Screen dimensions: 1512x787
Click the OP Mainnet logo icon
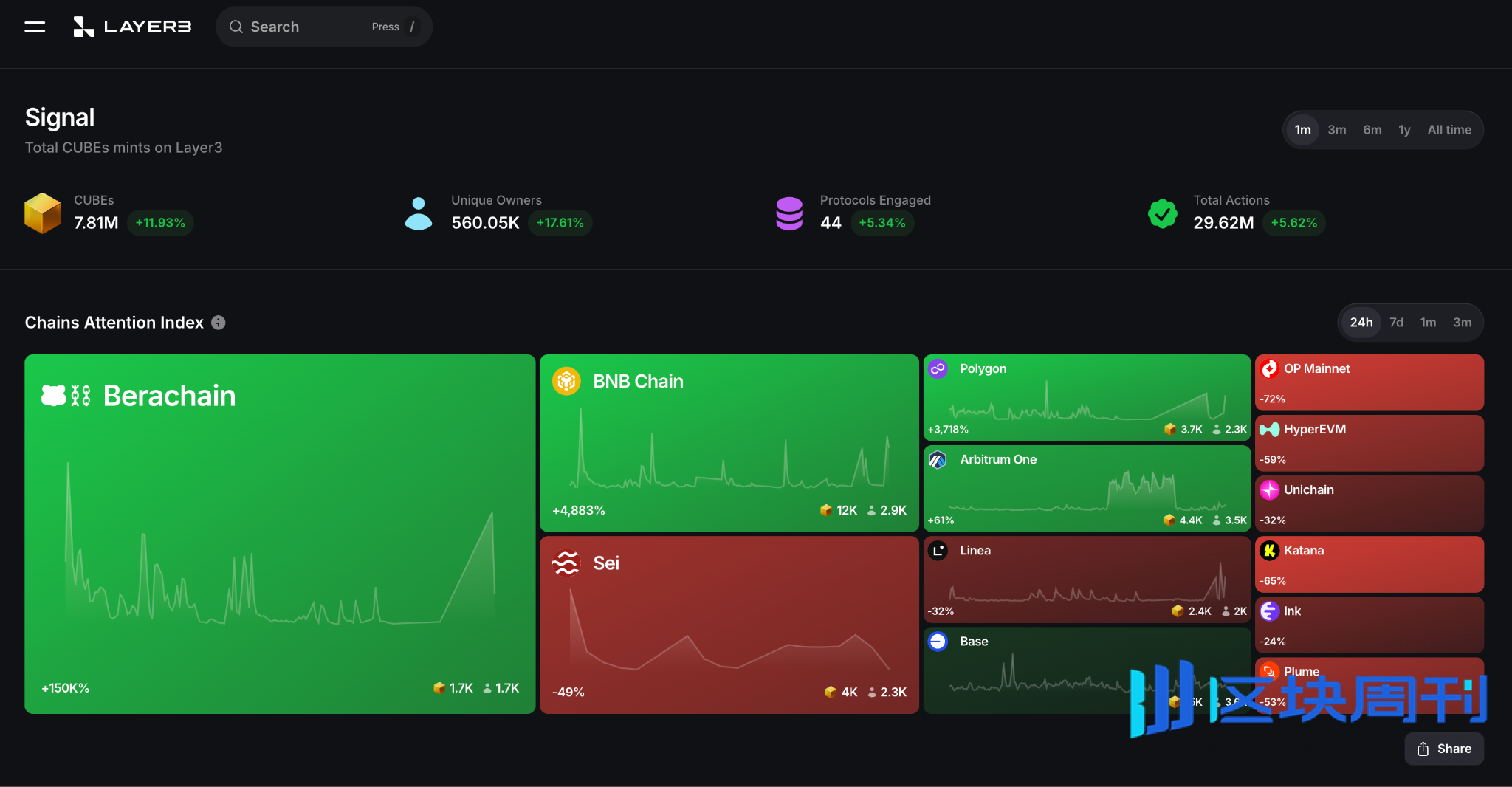(1269, 368)
